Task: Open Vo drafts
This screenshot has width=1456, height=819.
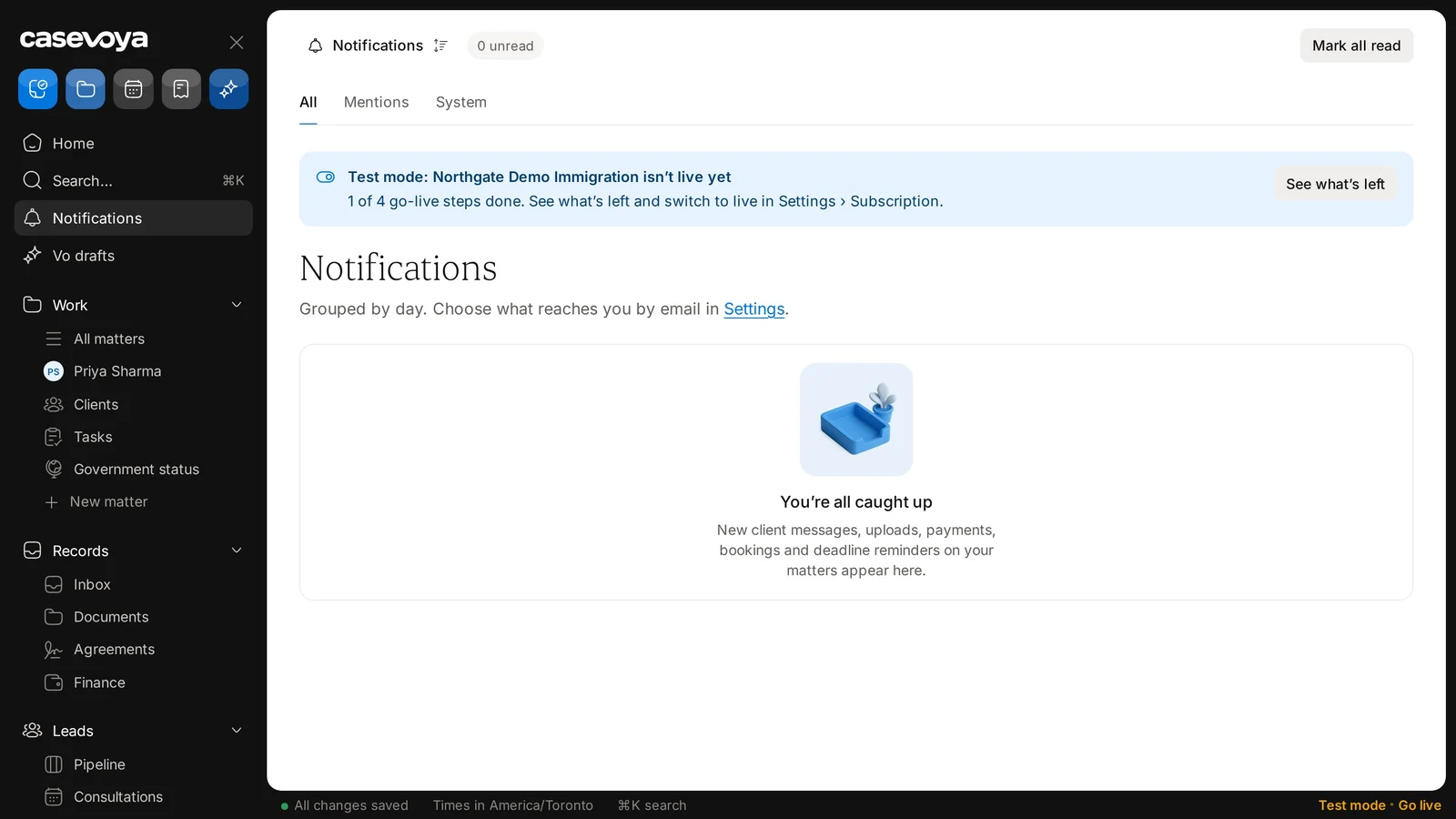Action: (134, 256)
